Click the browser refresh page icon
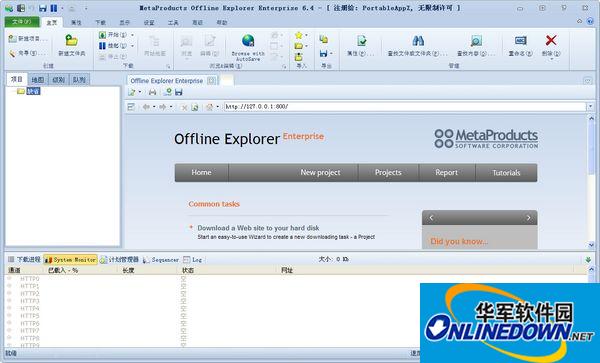600x363 pixels. tap(195, 107)
